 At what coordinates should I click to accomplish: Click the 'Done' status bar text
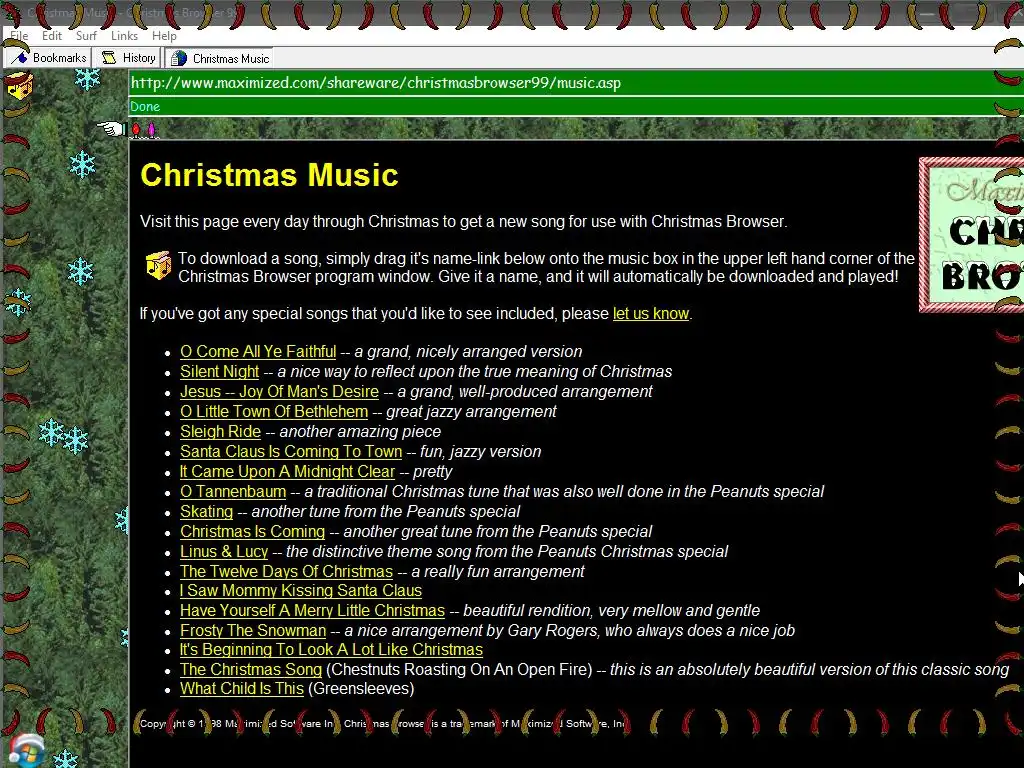coord(145,106)
